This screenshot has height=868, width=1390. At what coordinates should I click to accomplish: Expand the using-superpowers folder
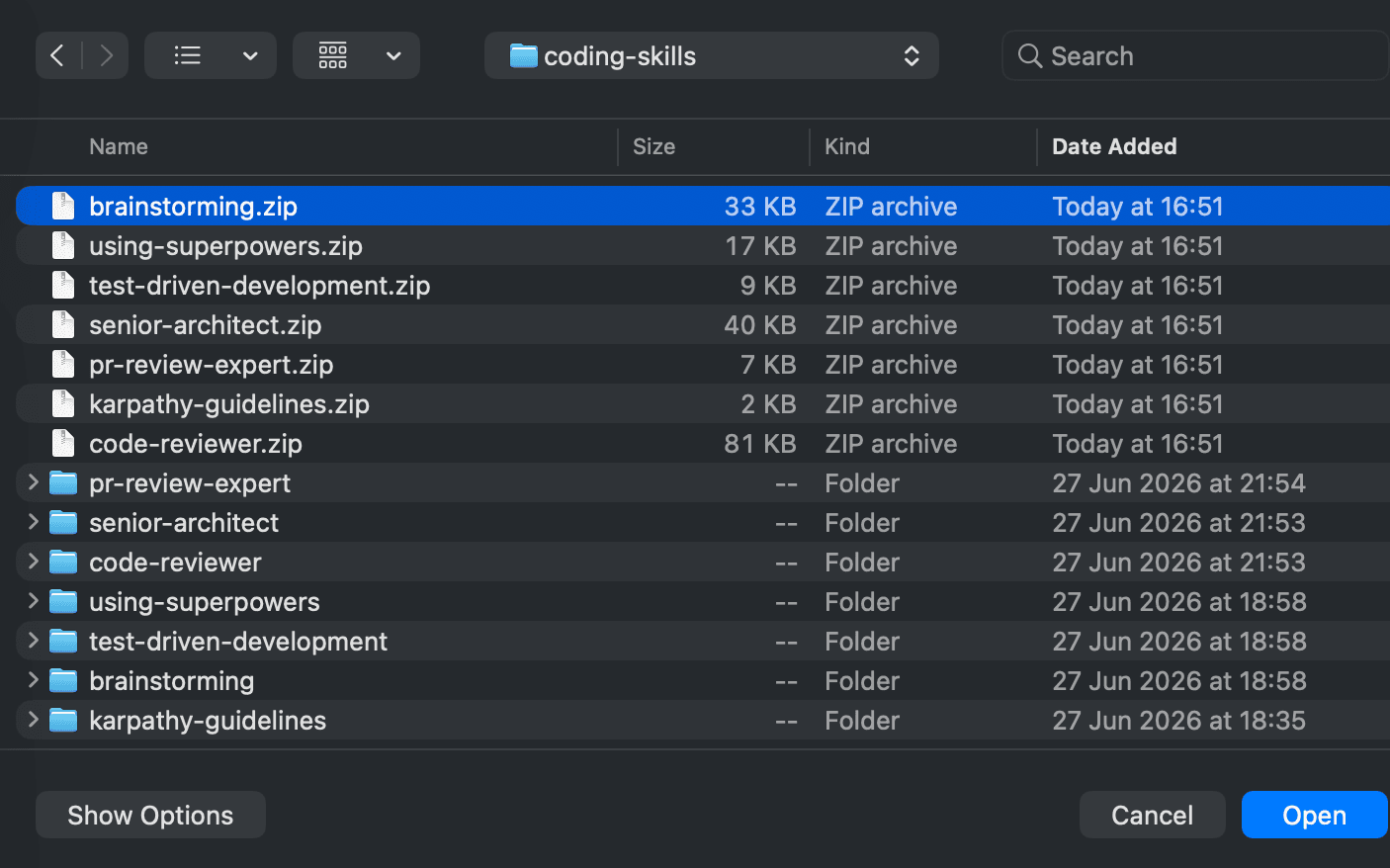(x=33, y=600)
